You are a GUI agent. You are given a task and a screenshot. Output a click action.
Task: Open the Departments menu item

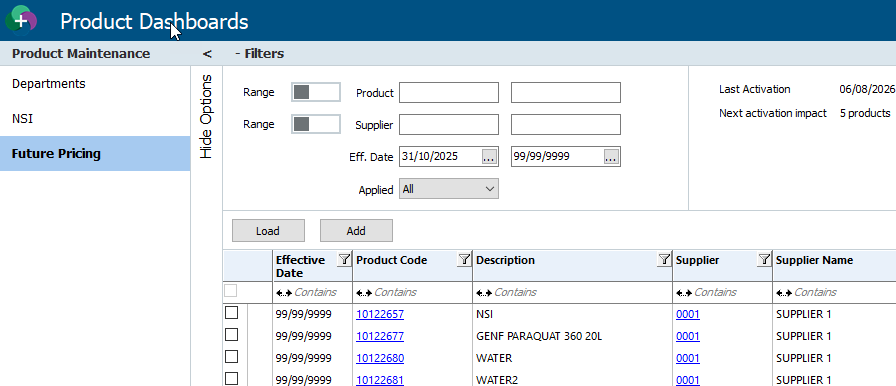coord(95,83)
